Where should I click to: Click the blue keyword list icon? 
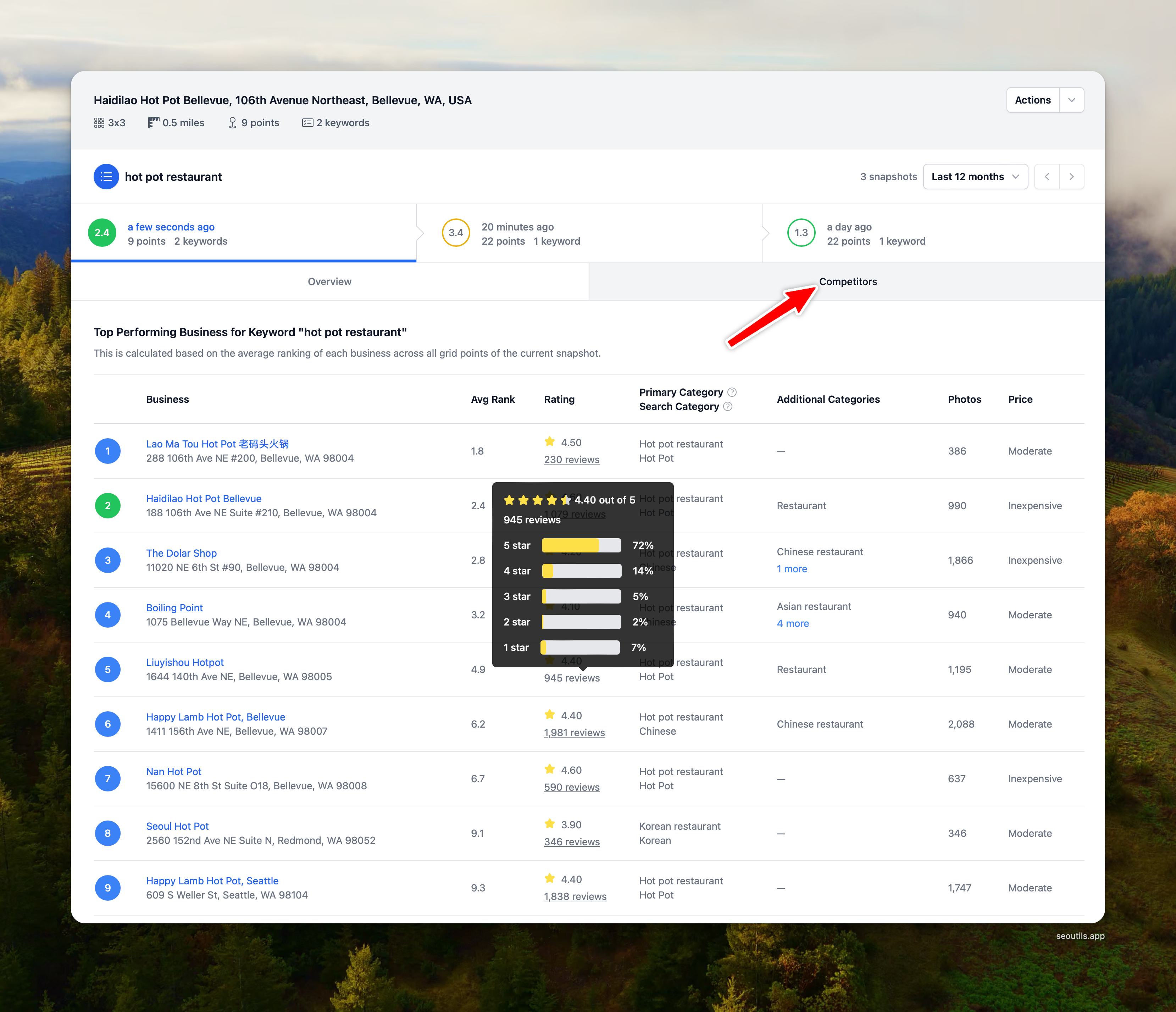pyautogui.click(x=106, y=177)
